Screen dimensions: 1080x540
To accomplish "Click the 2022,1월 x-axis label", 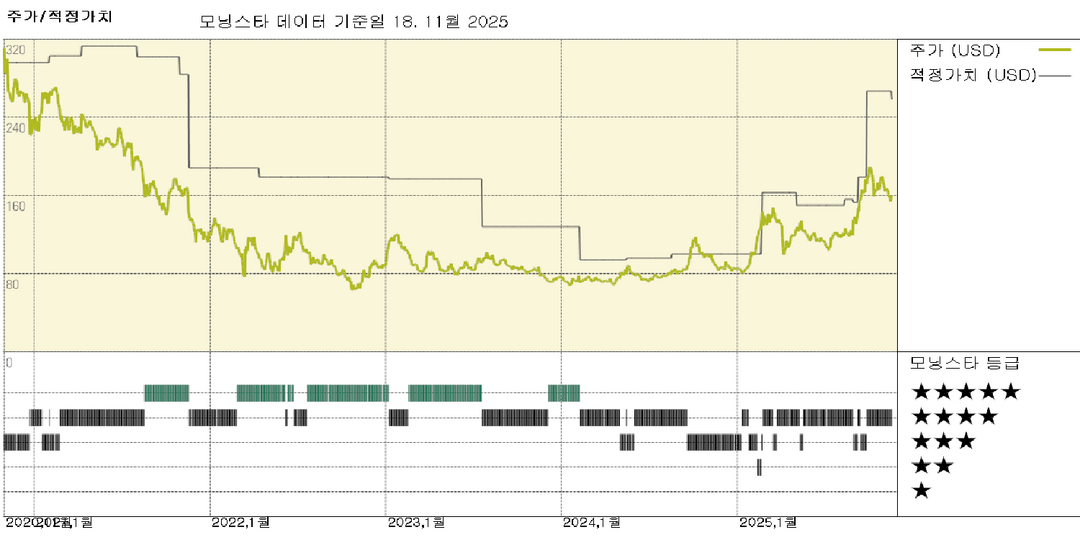I will [x=241, y=522].
